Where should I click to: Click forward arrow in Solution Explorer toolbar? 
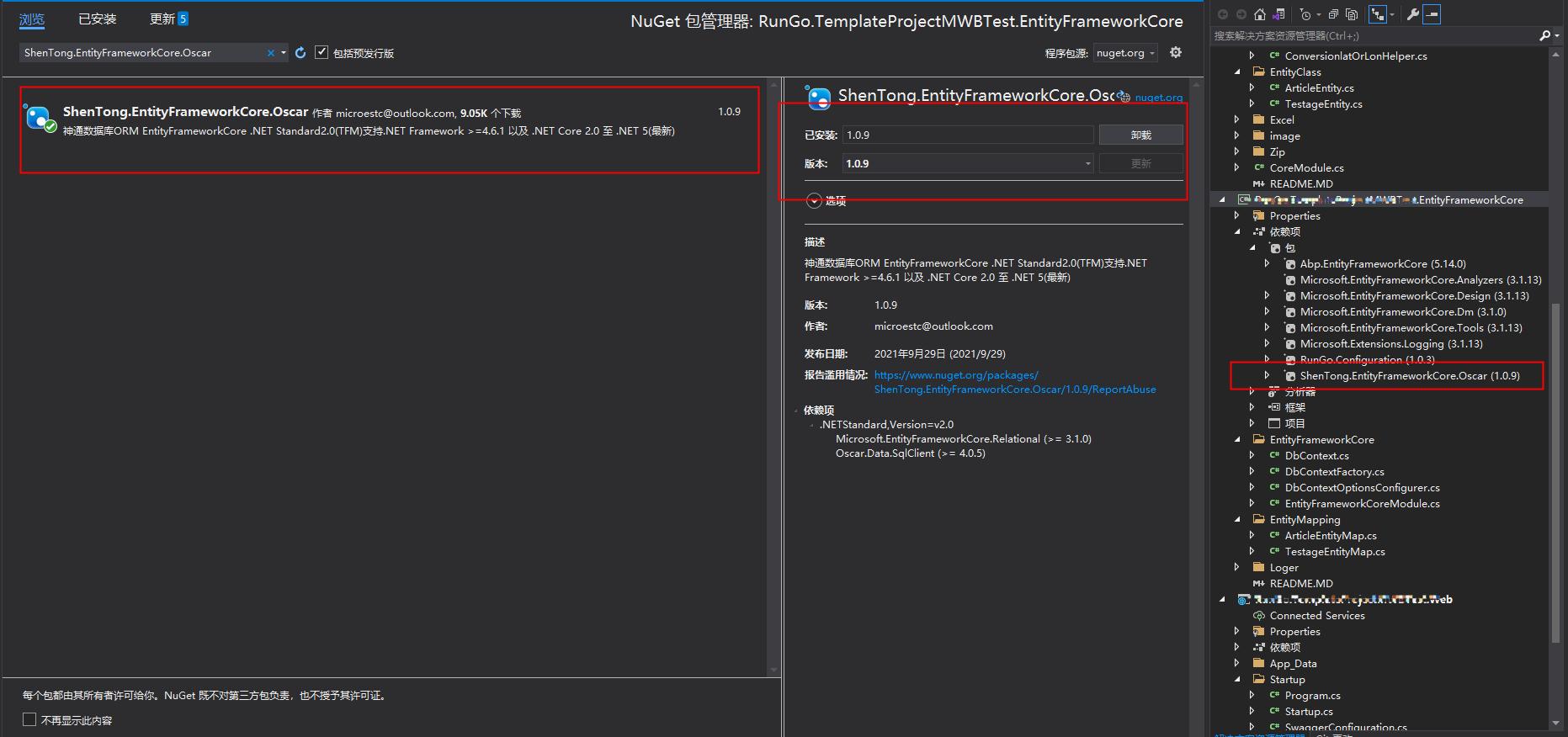(x=1241, y=14)
